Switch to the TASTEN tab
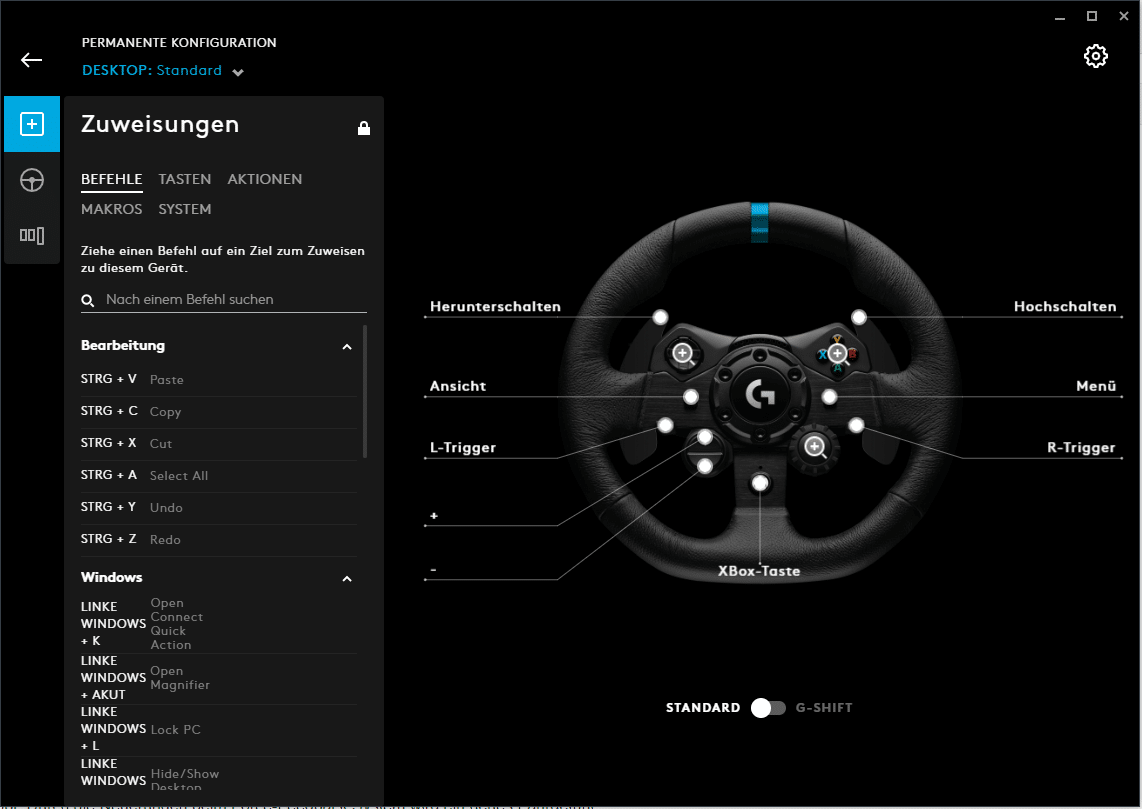Viewport: 1142px width, 809px height. click(185, 179)
